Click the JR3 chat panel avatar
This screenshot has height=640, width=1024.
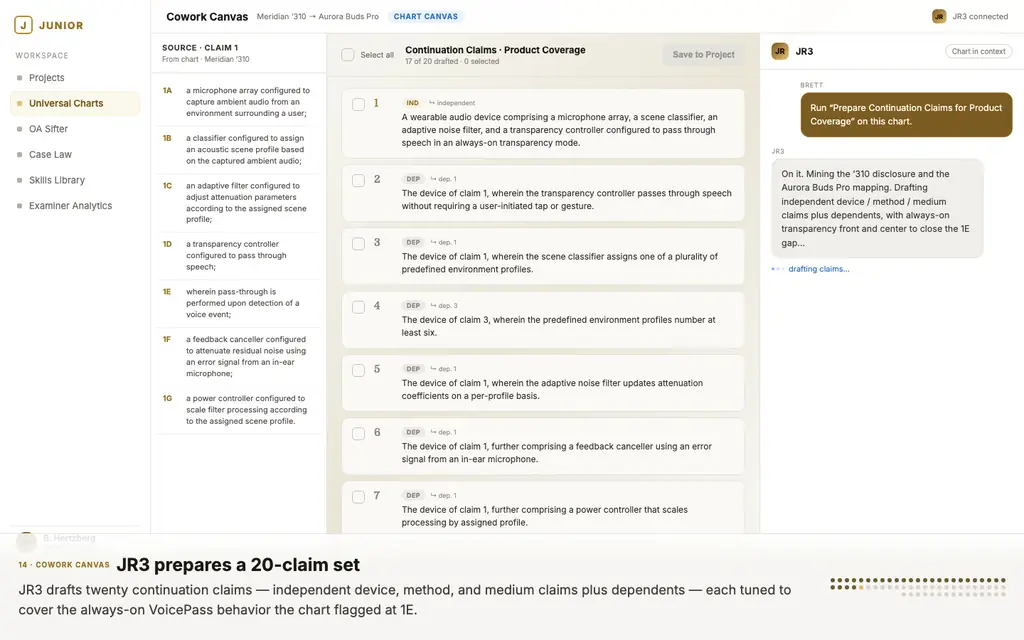(780, 51)
